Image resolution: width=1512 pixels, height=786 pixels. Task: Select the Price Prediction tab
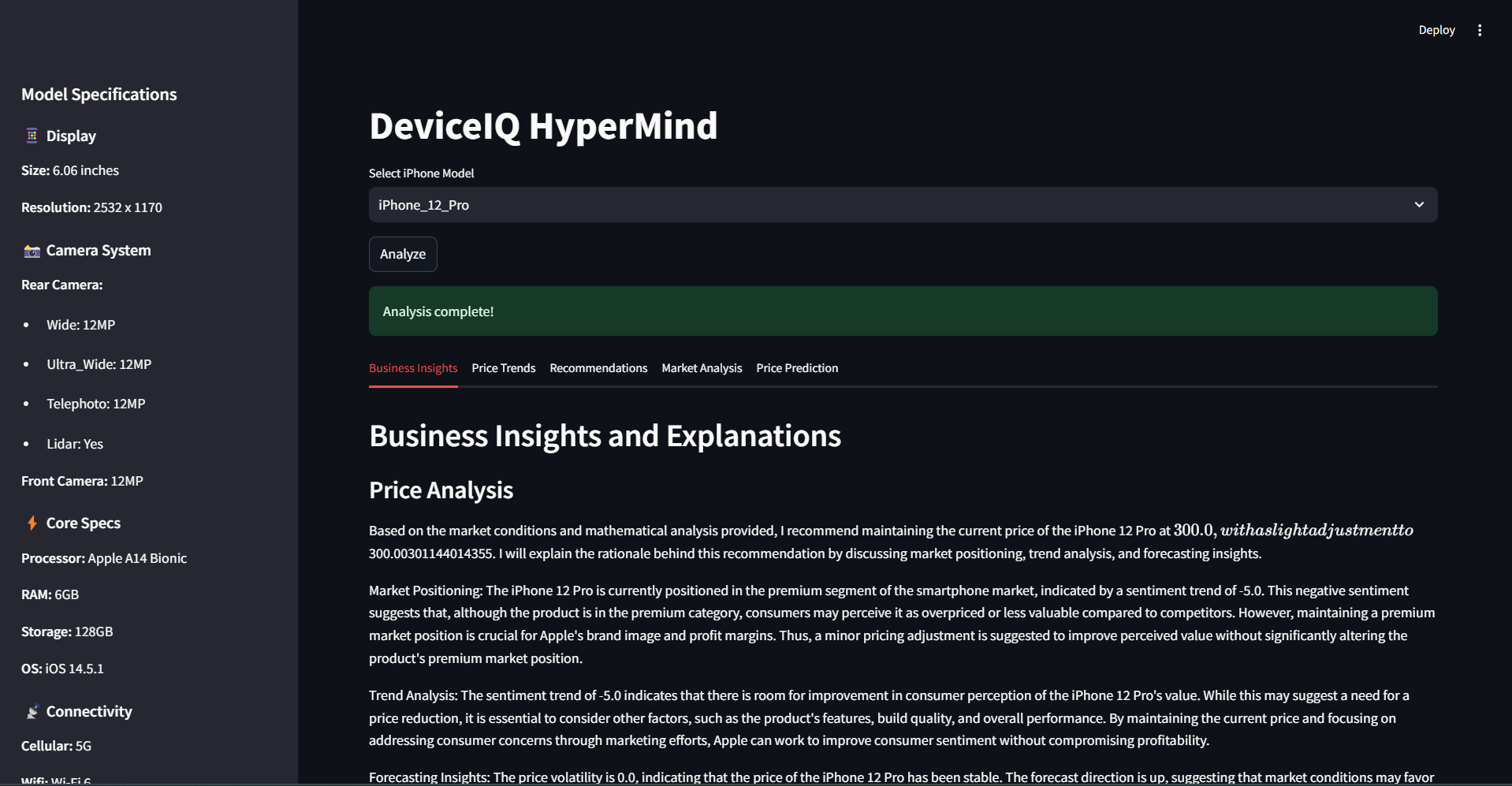click(797, 368)
